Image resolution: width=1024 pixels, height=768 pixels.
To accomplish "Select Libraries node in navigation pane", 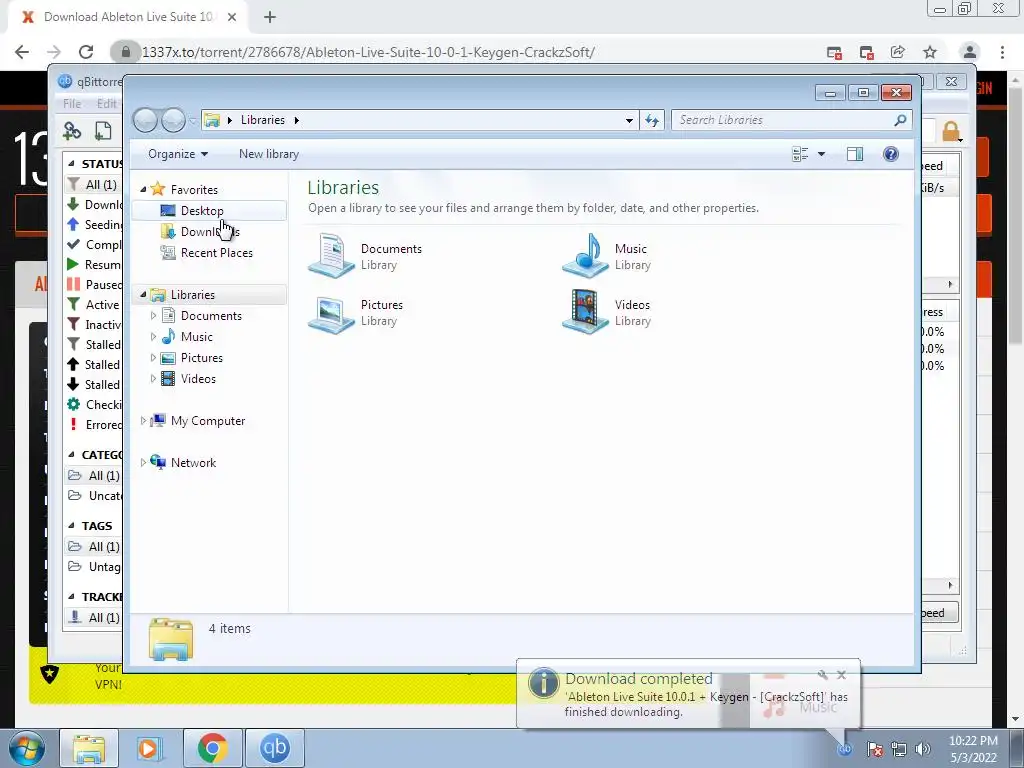I will [x=192, y=295].
